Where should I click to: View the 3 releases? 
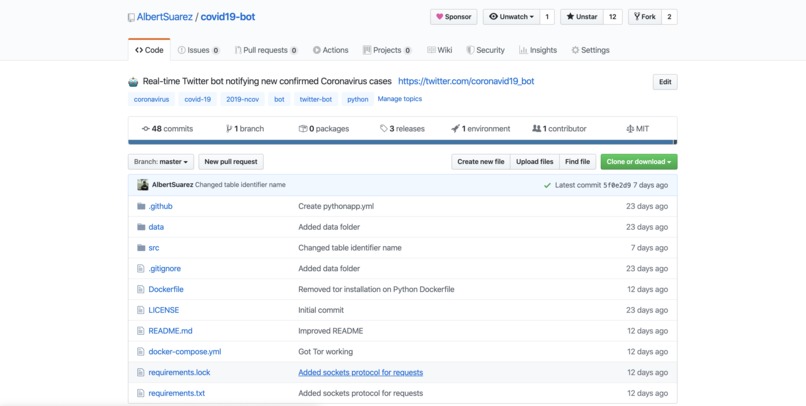pos(402,128)
